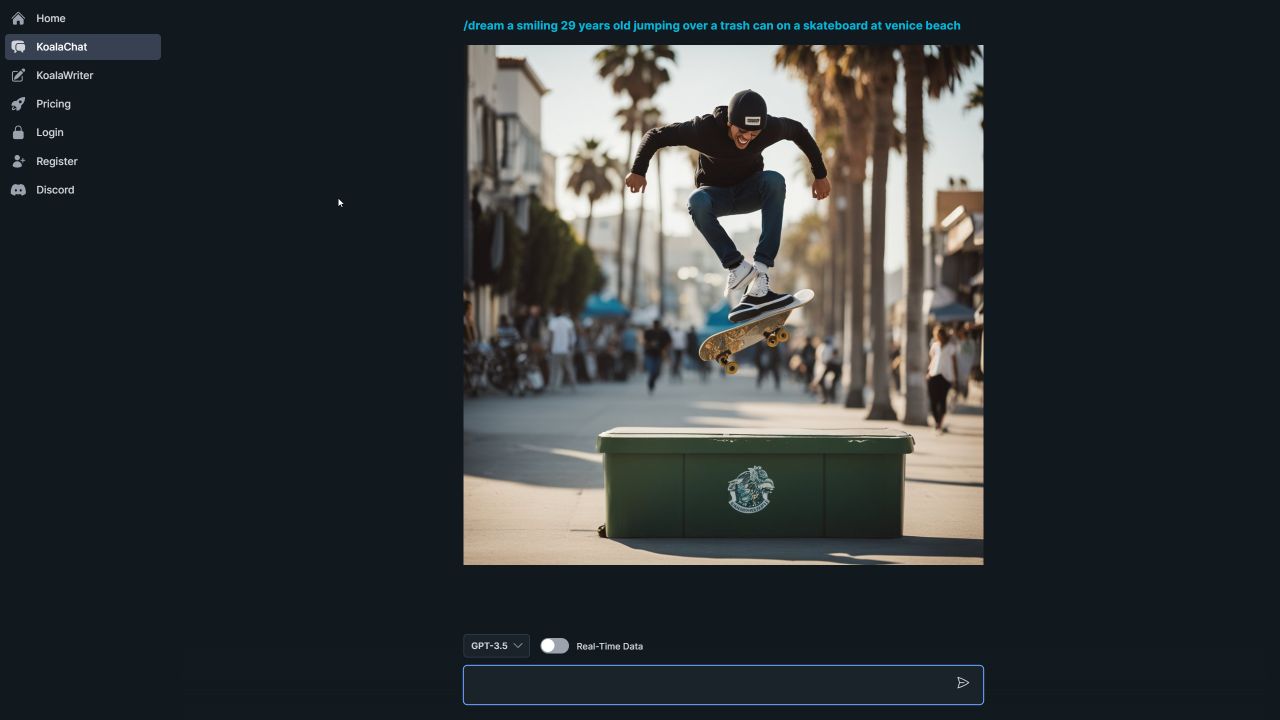The width and height of the screenshot is (1280, 720).
Task: Click the KoalaChat speech bubble icon
Action: 18,47
